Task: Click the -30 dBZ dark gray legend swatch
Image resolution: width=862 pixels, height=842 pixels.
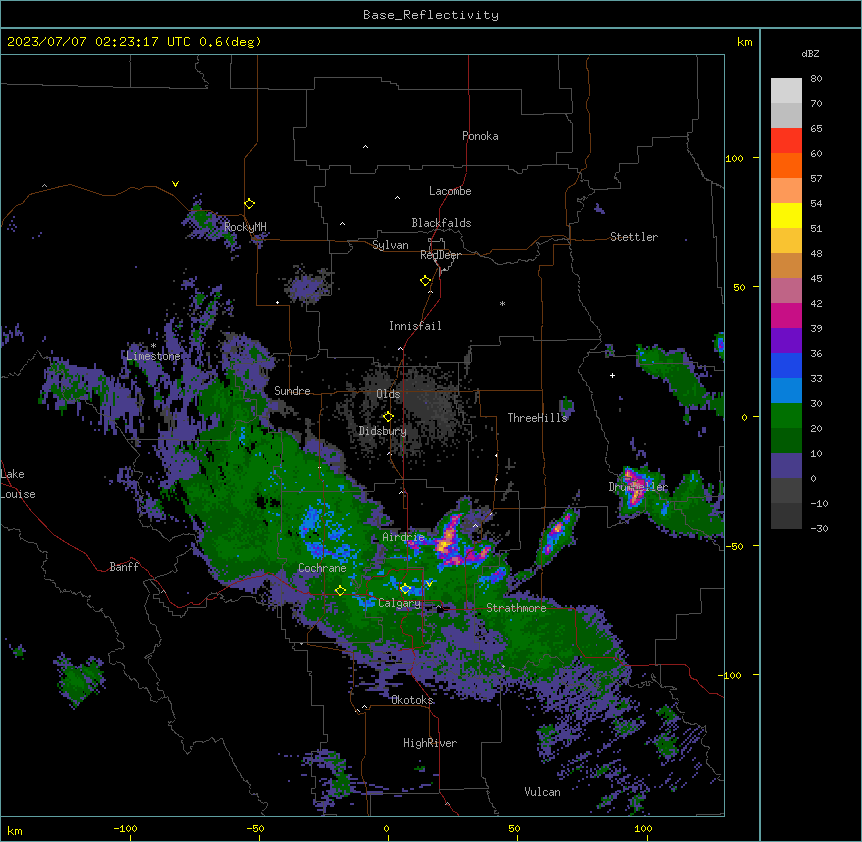Action: (786, 516)
